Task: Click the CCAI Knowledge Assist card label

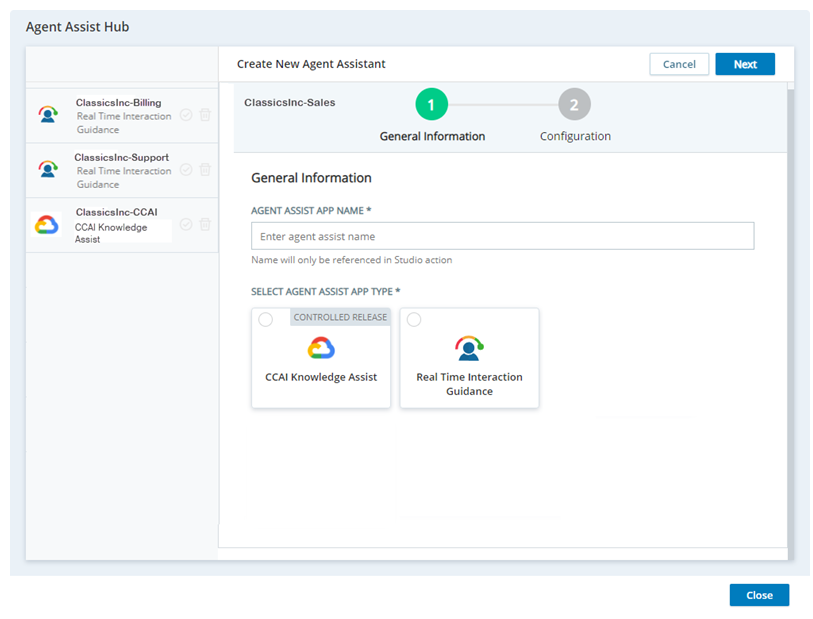Action: (x=321, y=377)
